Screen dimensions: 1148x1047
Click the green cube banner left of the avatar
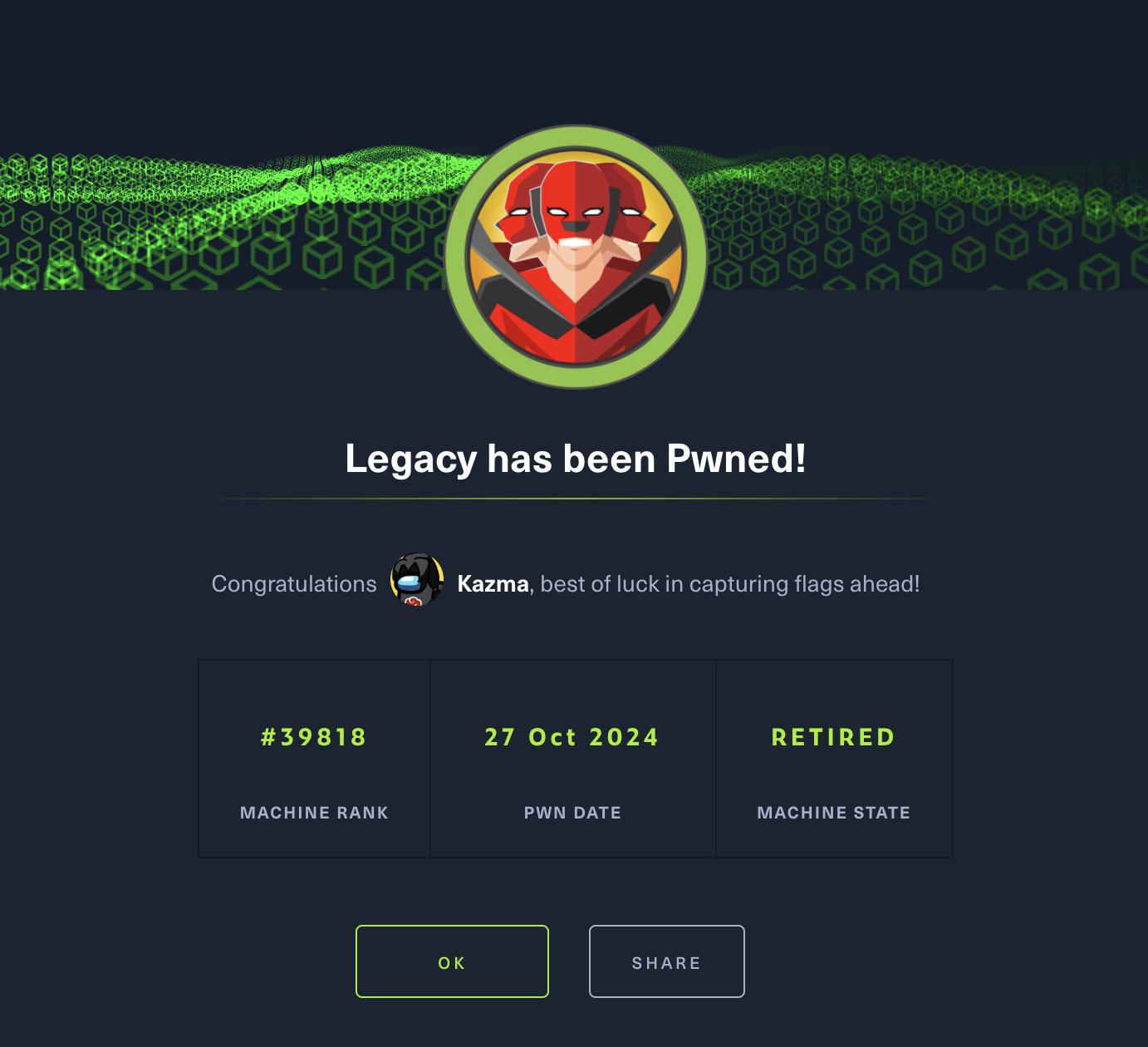[223, 220]
